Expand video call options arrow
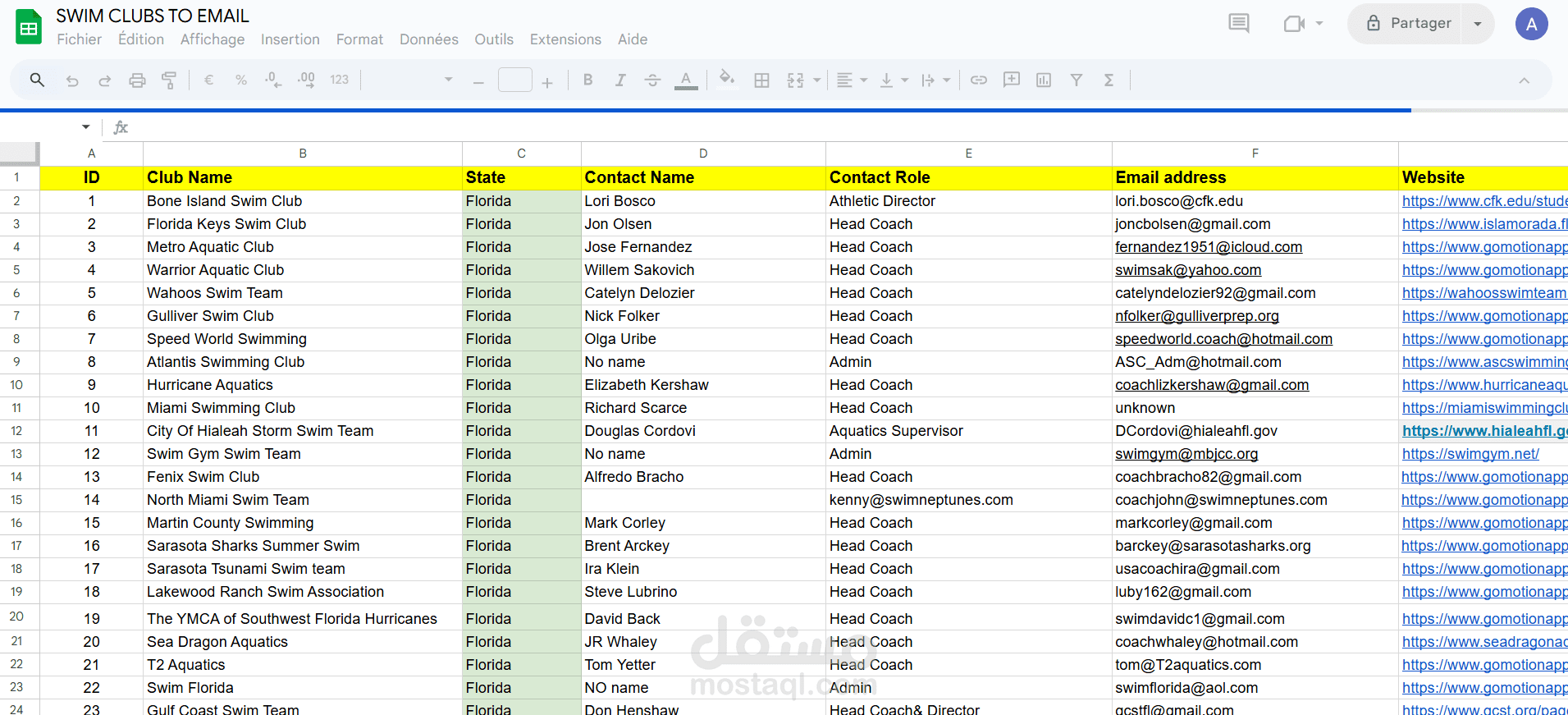Screen dimensions: 1568x715 click(x=1319, y=23)
